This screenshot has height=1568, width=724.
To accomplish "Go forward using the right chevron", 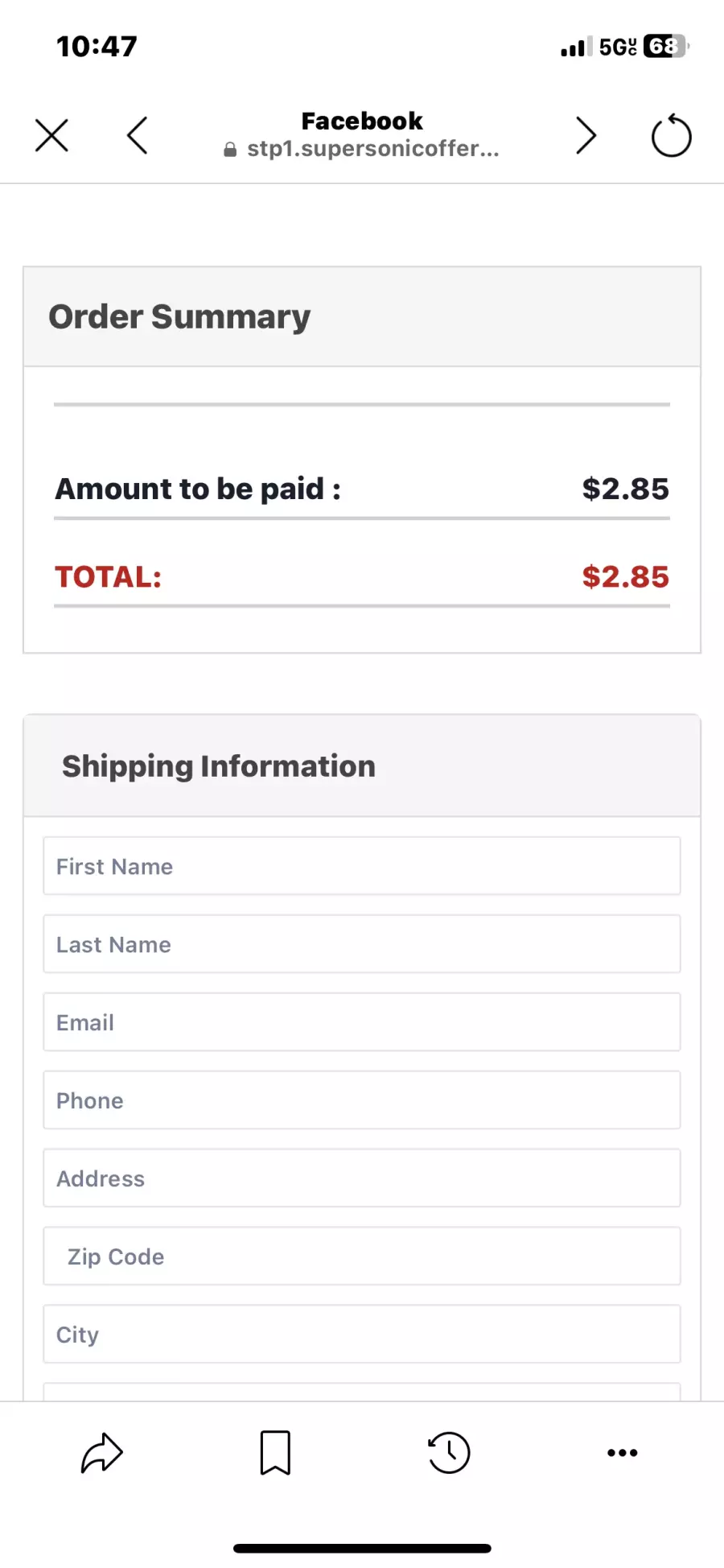I will [586, 135].
